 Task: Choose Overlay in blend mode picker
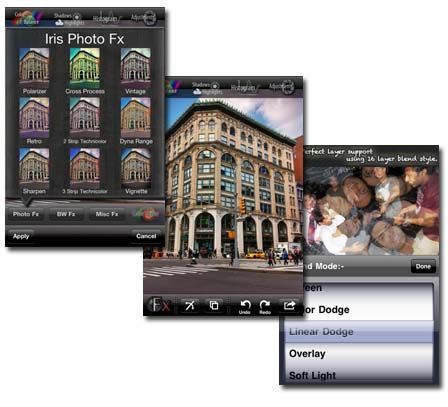(359, 354)
